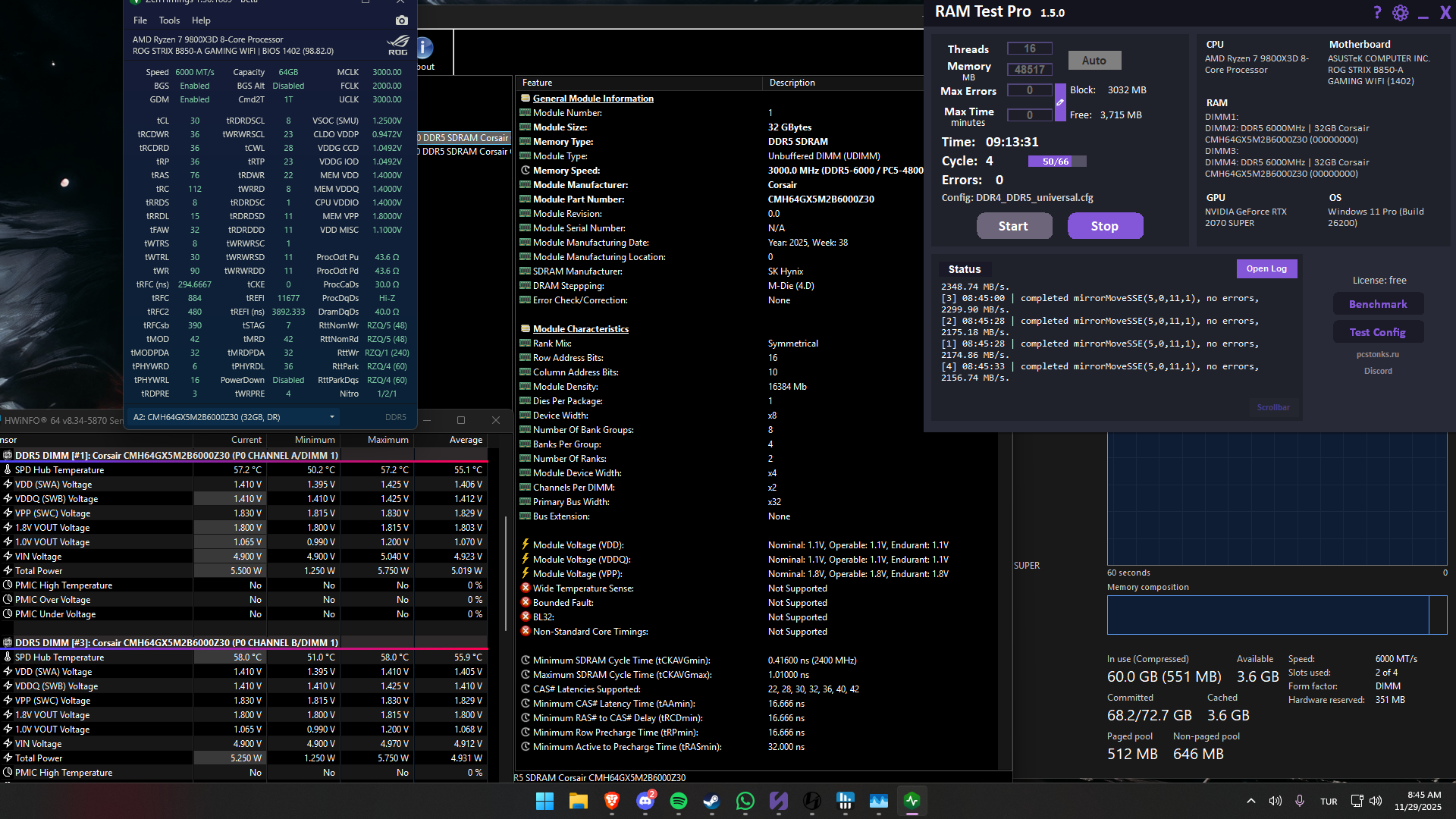Click the Threads input field
The width and height of the screenshot is (1456, 819).
click(1030, 49)
